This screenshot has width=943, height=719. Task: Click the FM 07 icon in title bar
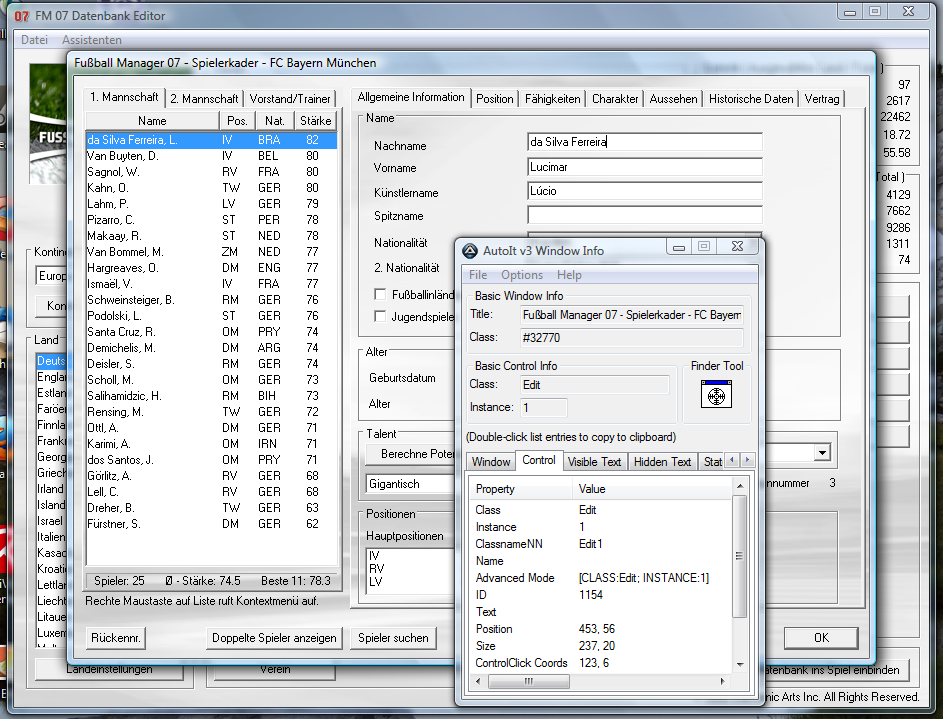(x=21, y=16)
